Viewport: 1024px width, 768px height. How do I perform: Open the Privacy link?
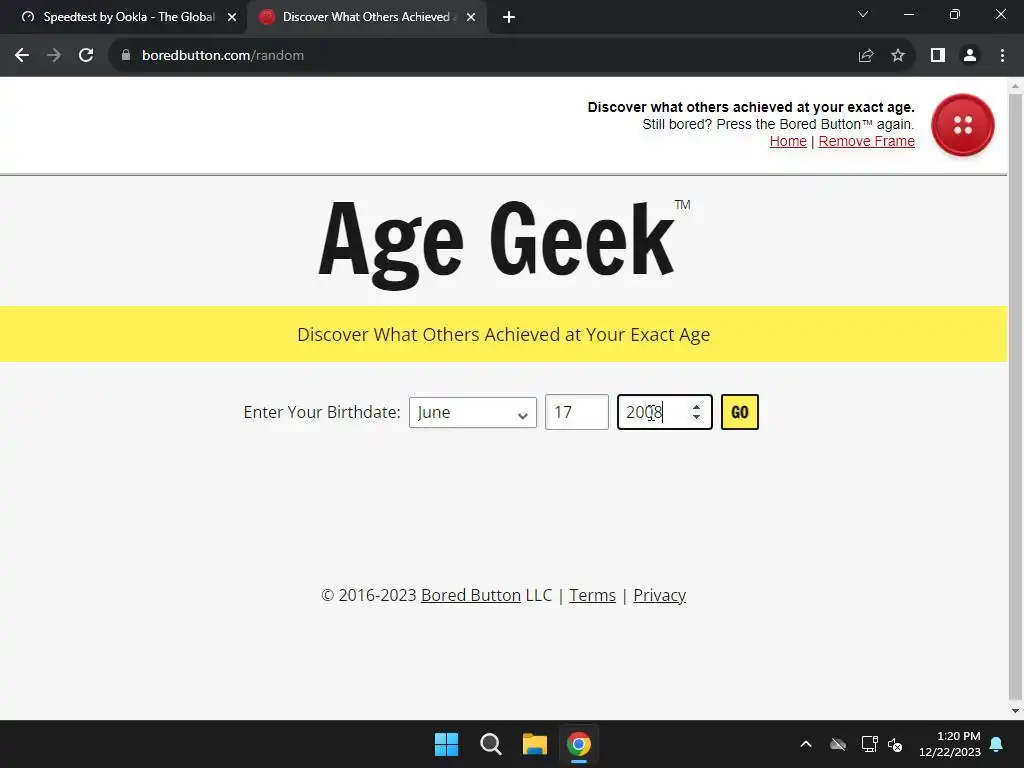[x=660, y=595]
